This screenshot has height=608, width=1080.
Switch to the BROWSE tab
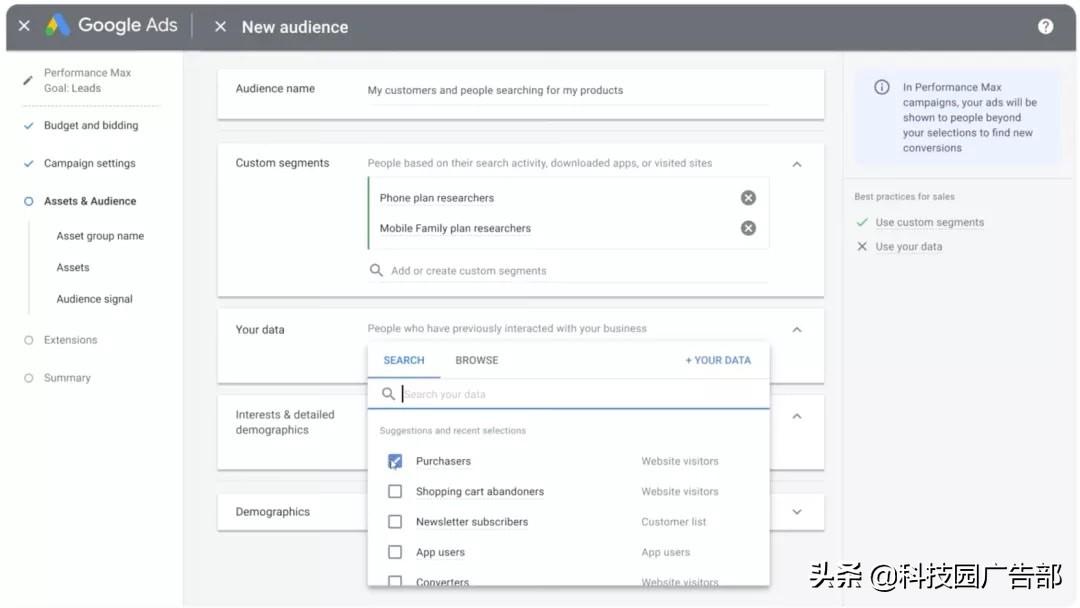click(x=477, y=360)
